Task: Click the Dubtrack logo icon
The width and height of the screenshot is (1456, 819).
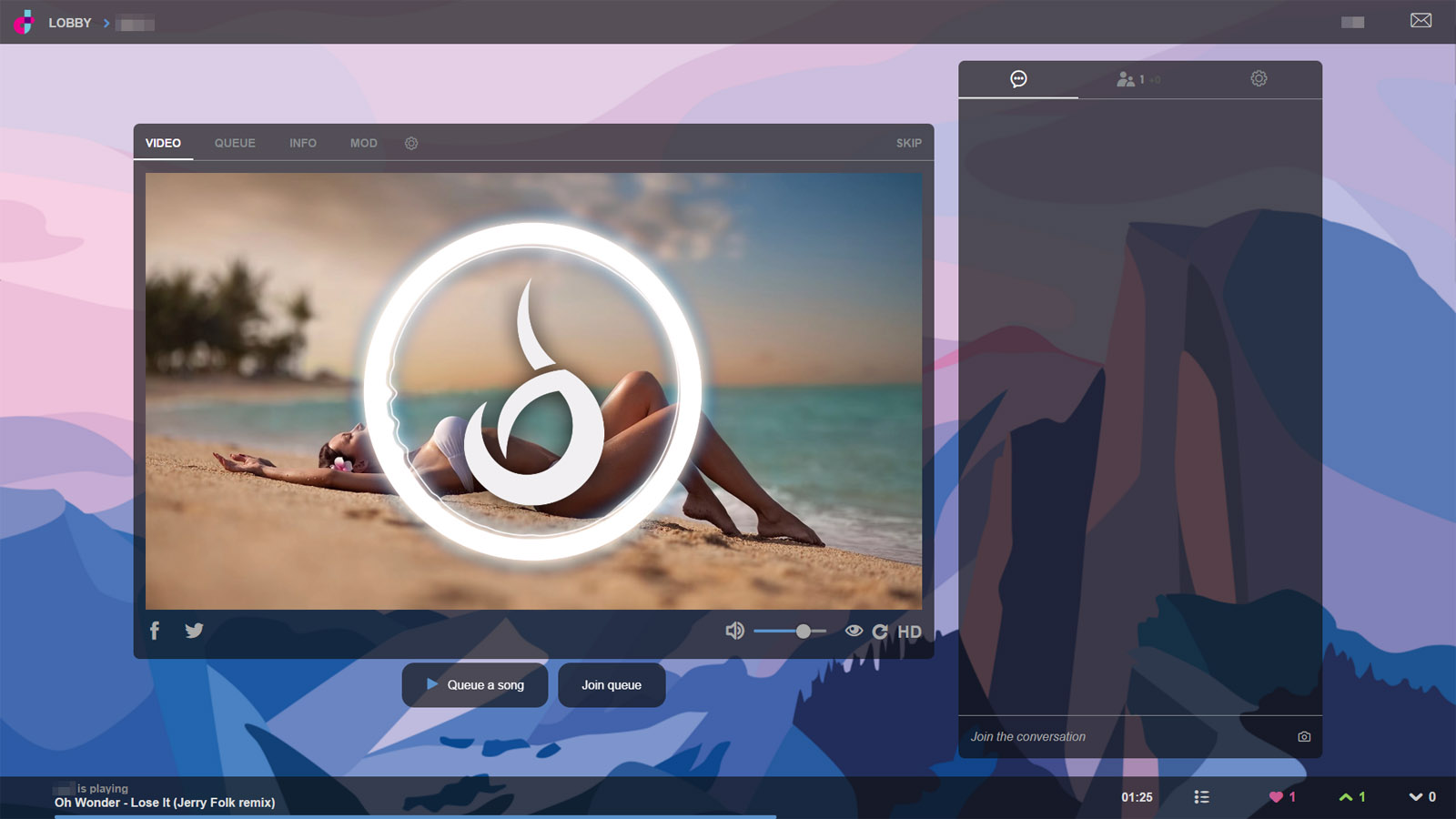Action: point(25,22)
